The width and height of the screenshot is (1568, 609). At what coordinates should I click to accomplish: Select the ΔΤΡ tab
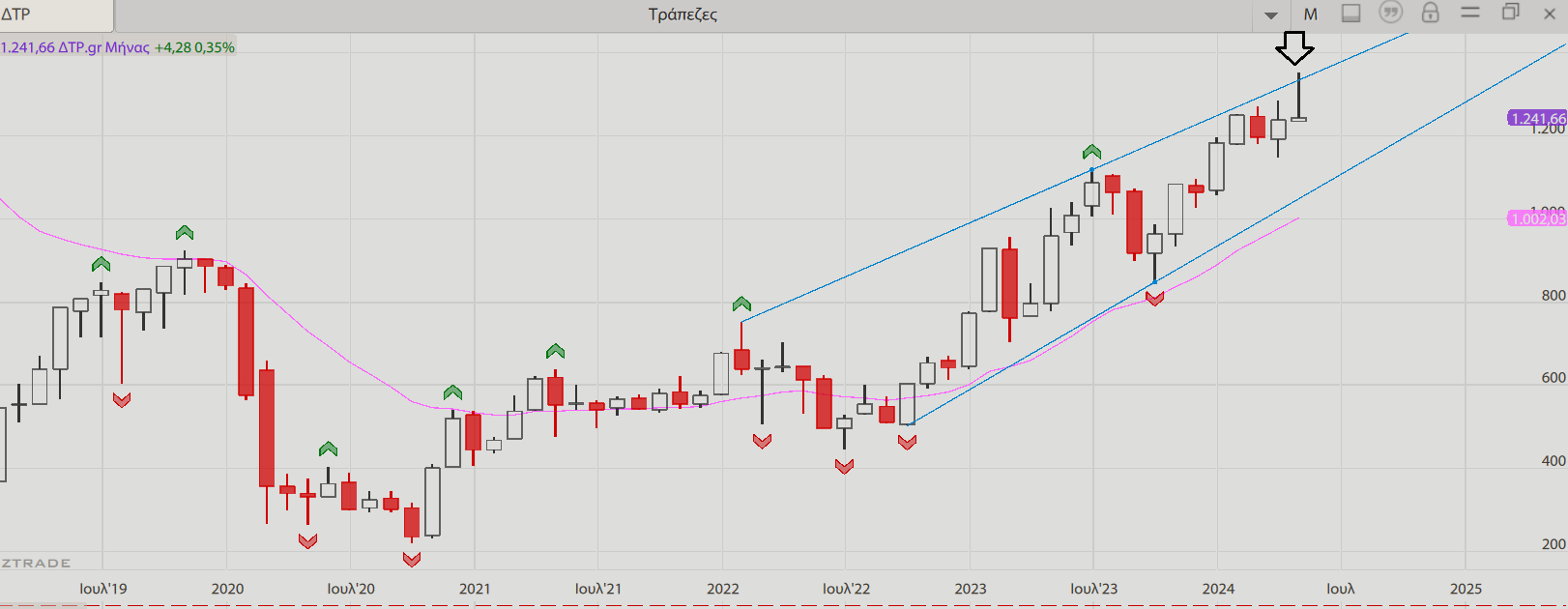click(x=56, y=14)
